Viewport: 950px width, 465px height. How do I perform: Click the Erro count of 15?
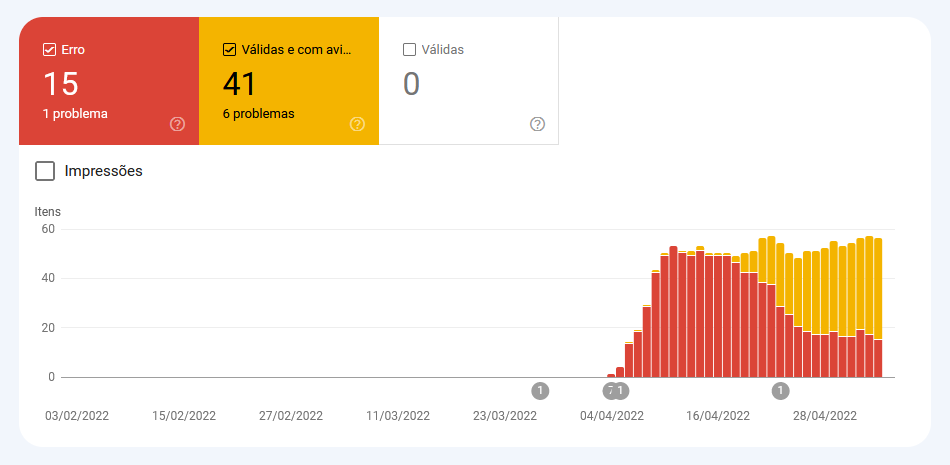click(x=61, y=84)
